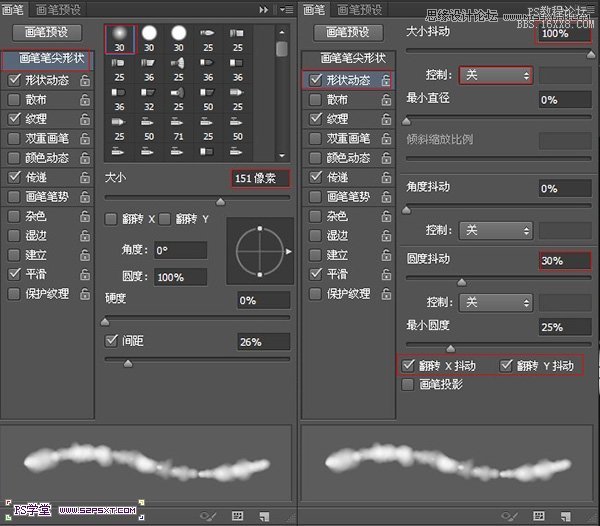The width and height of the screenshot is (600, 526).
Task: Select 画笔笔尖形状 section in right panel
Action: [x=348, y=59]
